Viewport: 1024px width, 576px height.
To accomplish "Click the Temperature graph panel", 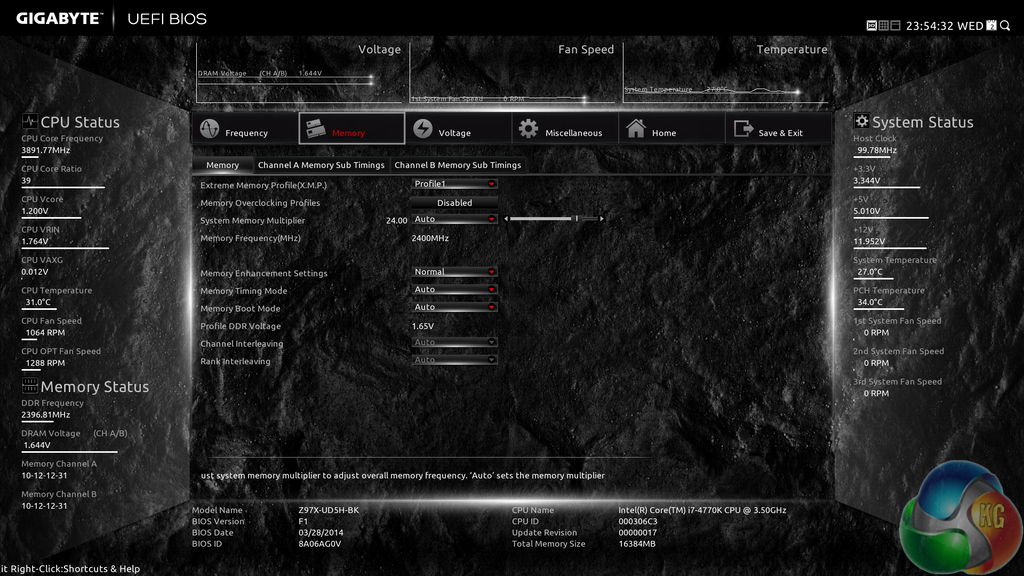I will [726, 72].
